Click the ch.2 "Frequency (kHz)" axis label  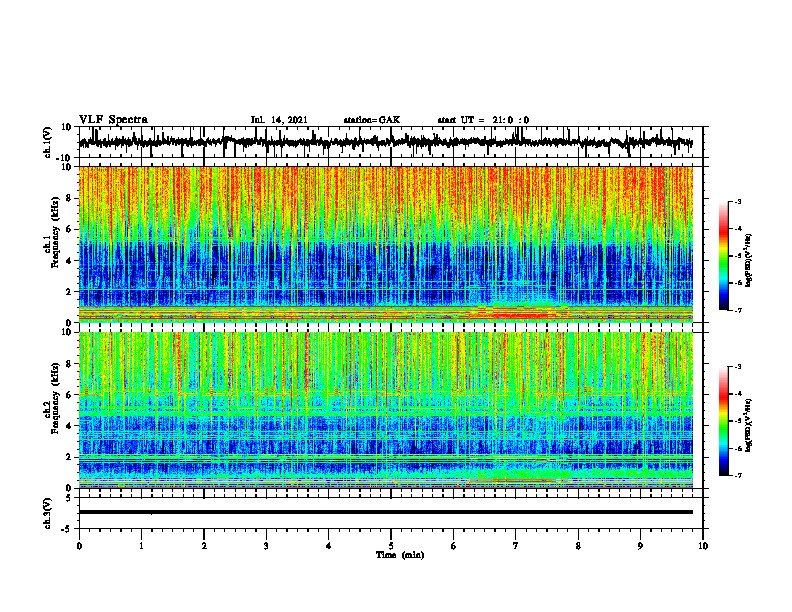(55, 398)
